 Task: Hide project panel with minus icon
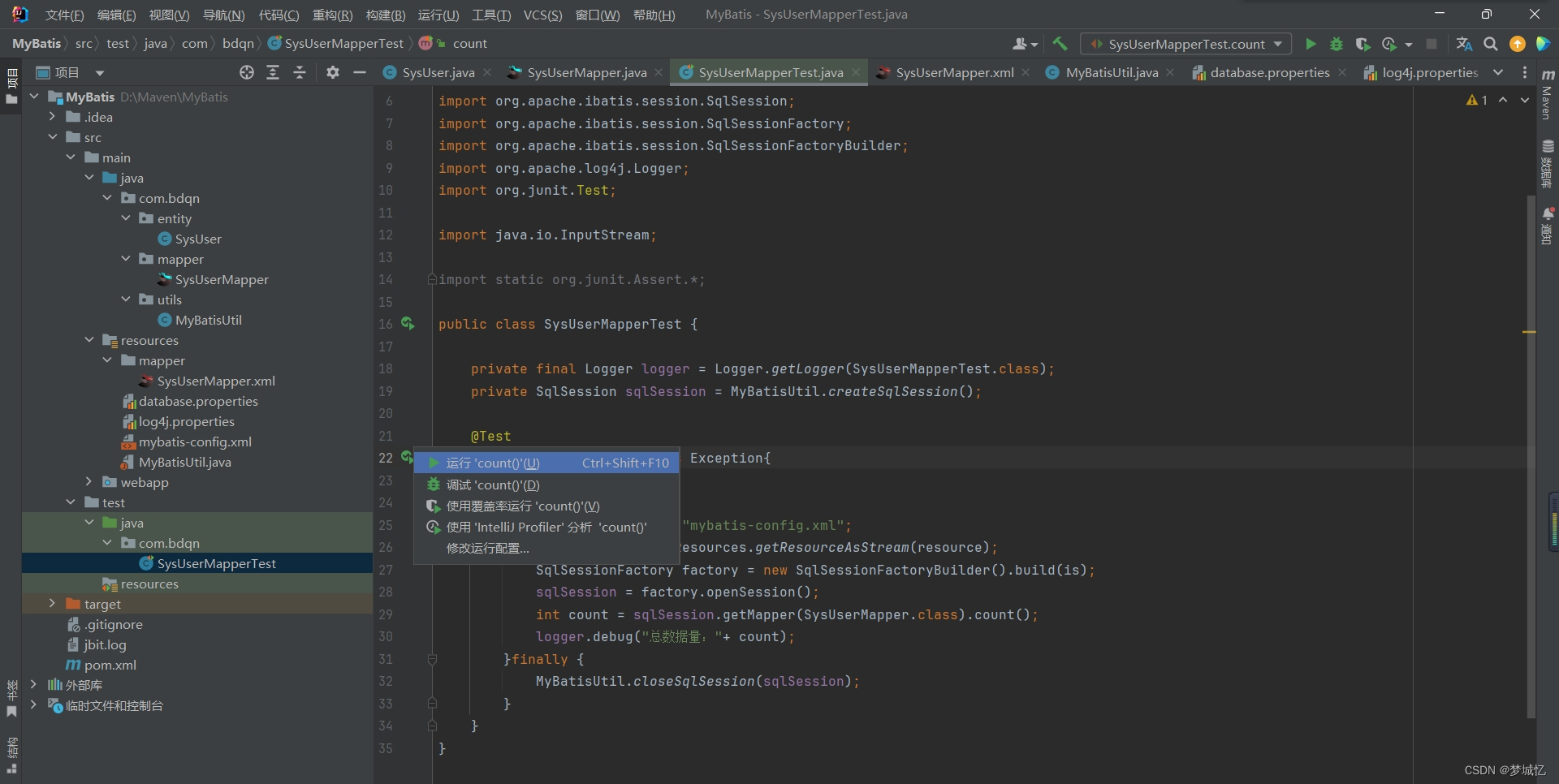pos(360,72)
